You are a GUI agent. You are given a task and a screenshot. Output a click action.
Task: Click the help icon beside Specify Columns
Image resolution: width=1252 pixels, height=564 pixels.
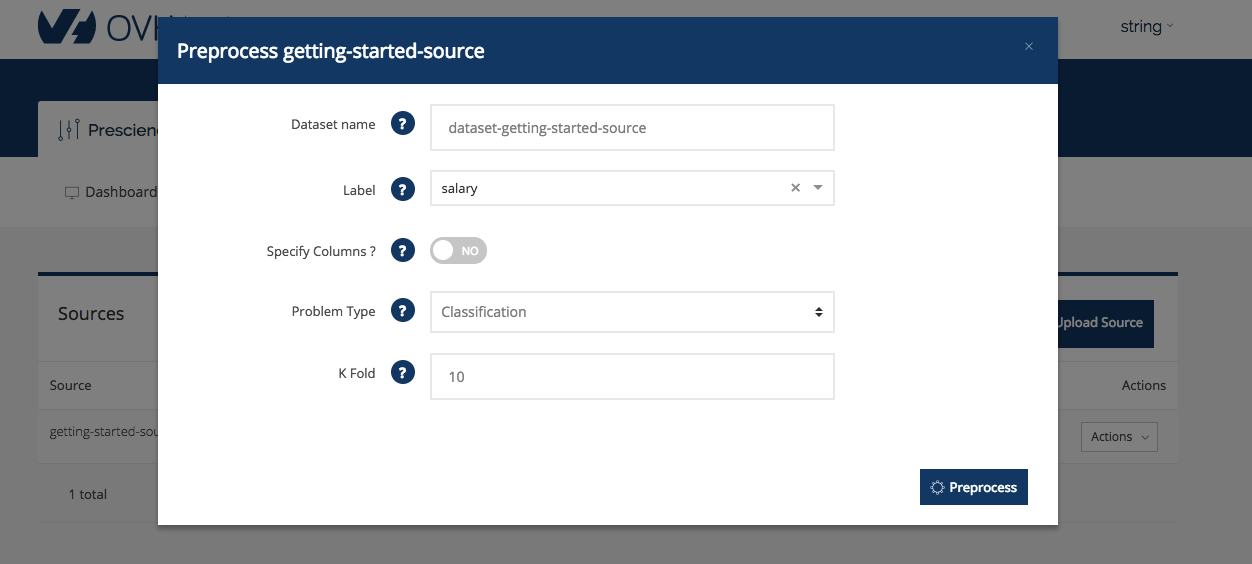pos(402,251)
